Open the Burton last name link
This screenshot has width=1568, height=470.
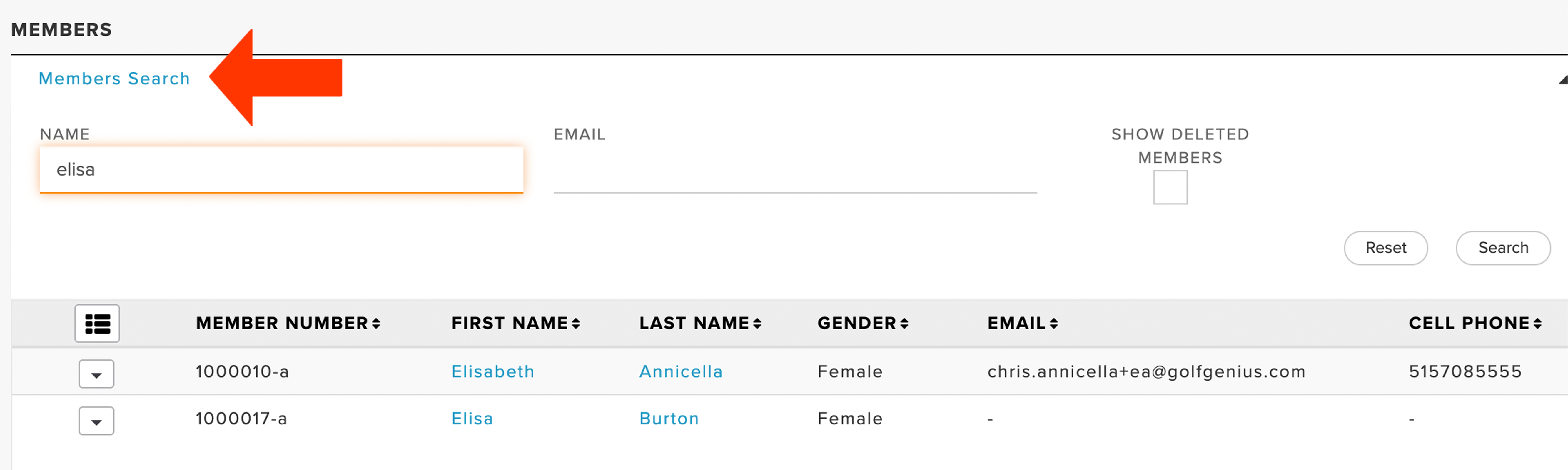[668, 418]
